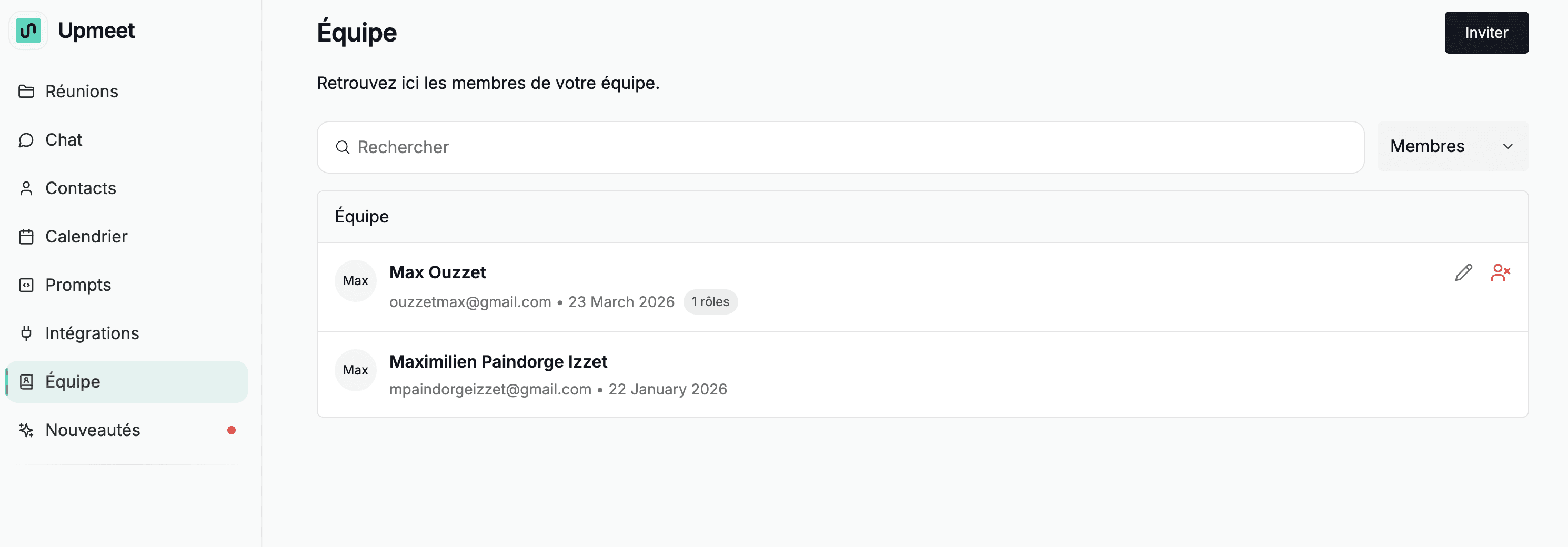Click the Calendrier calendar icon

click(26, 237)
